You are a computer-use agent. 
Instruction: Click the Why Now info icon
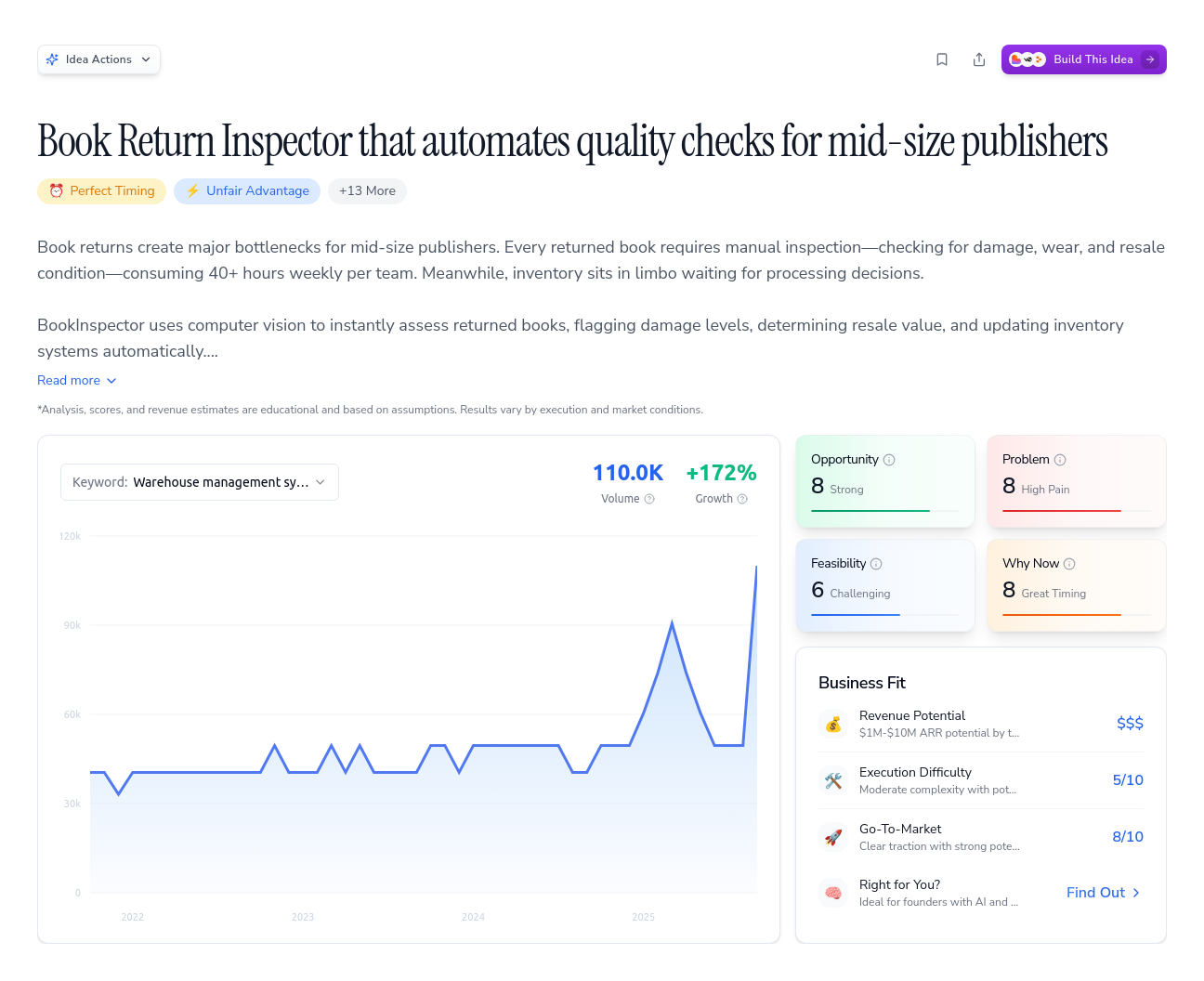(x=1069, y=563)
